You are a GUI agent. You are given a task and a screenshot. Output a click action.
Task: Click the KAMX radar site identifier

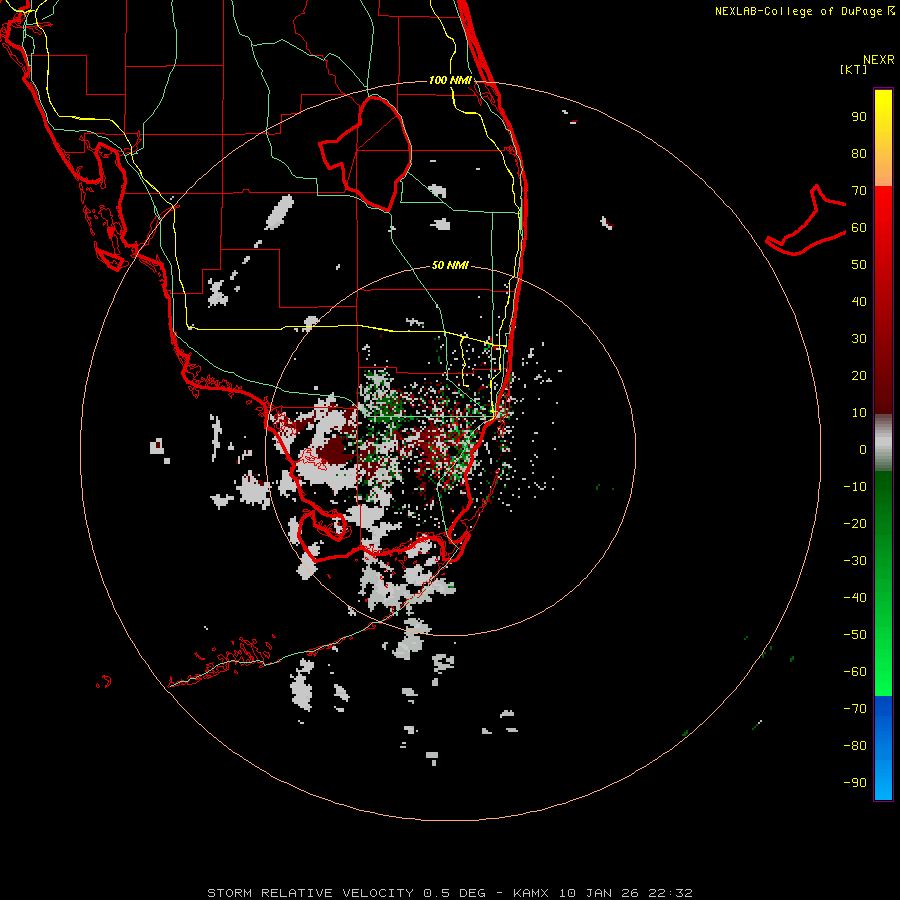[531, 893]
